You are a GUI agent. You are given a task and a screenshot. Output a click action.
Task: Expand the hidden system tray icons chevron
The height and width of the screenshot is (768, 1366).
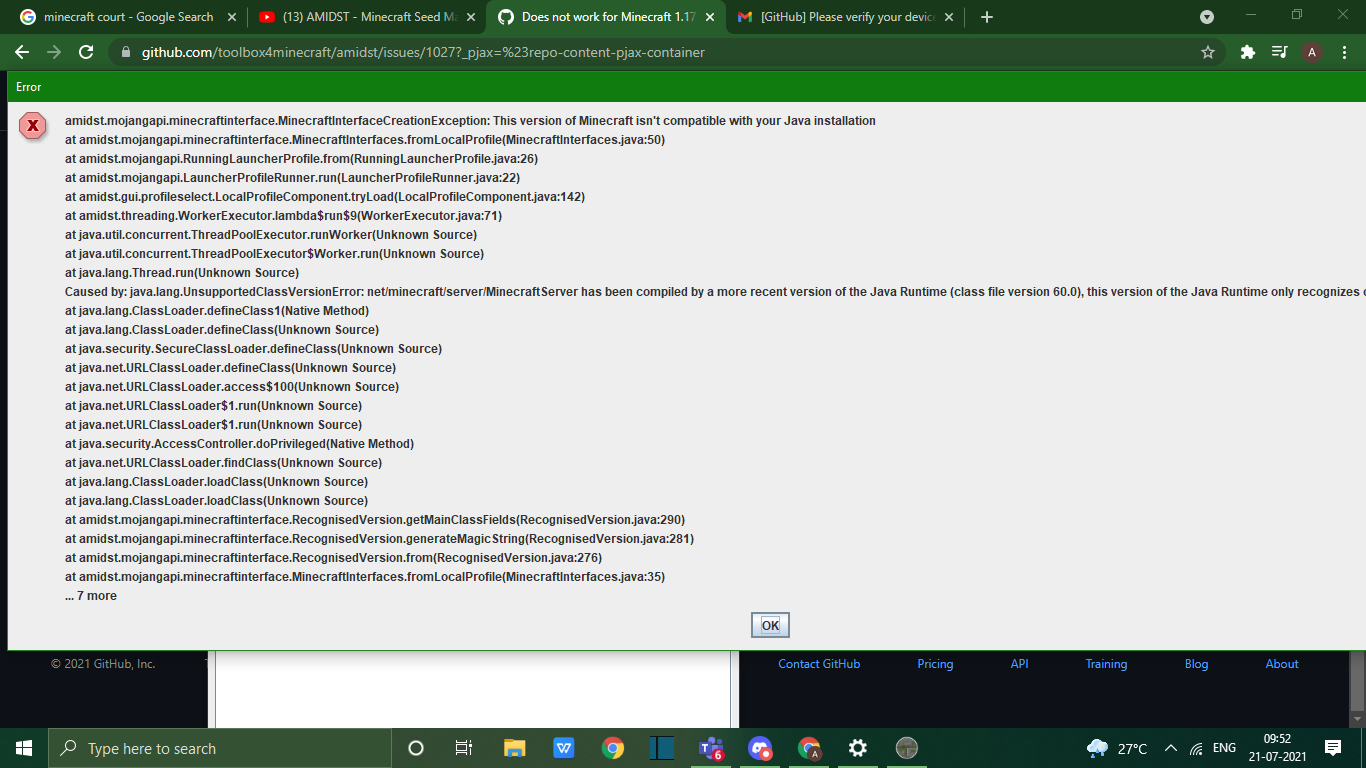[x=1171, y=747]
